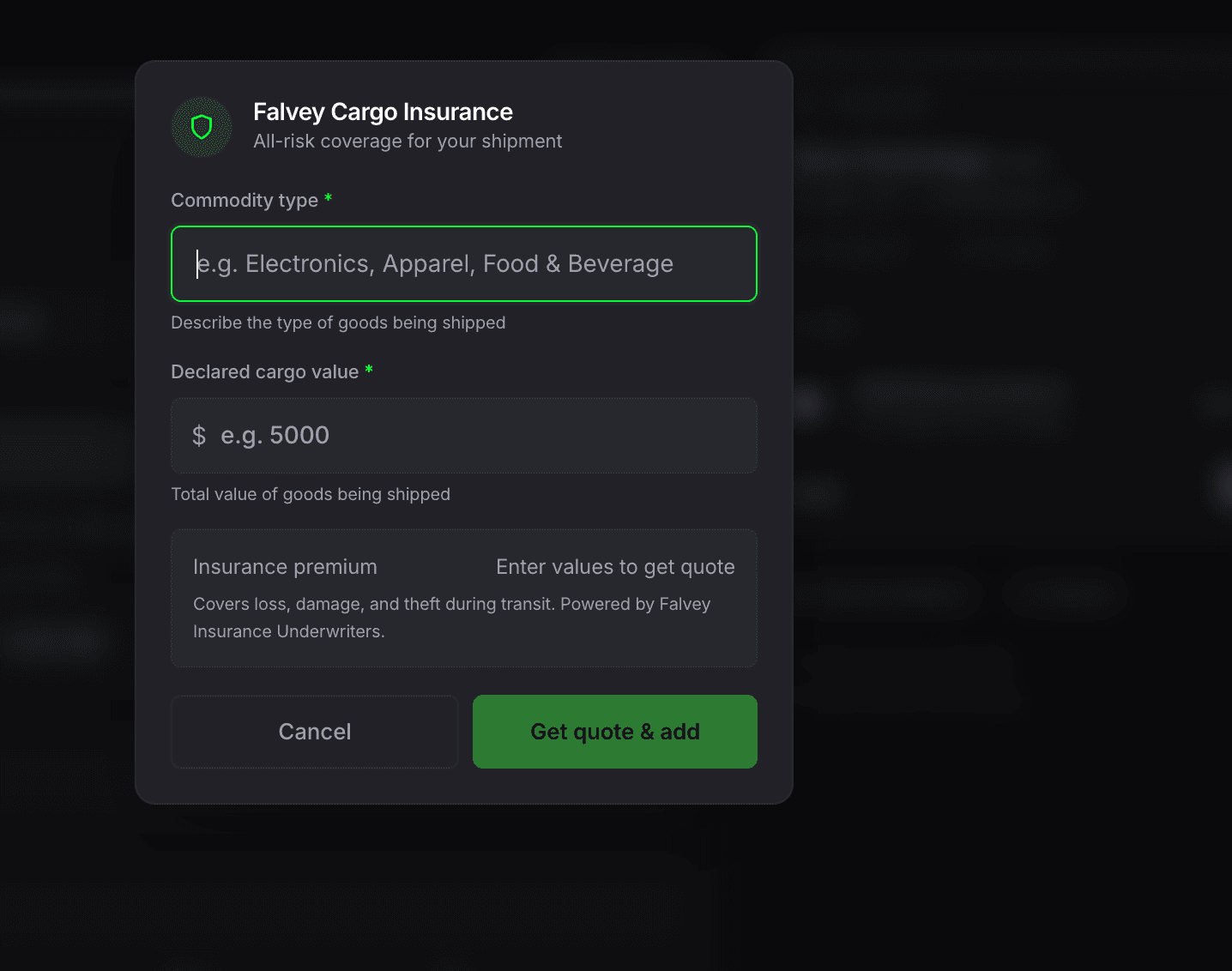Click the Total value of goods helper text
This screenshot has height=971, width=1232.
311,494
